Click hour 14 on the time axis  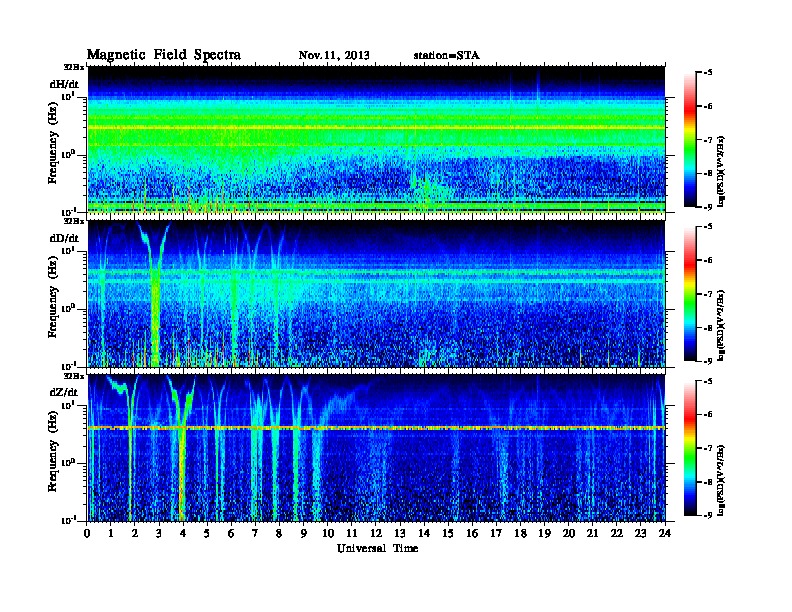click(x=424, y=533)
